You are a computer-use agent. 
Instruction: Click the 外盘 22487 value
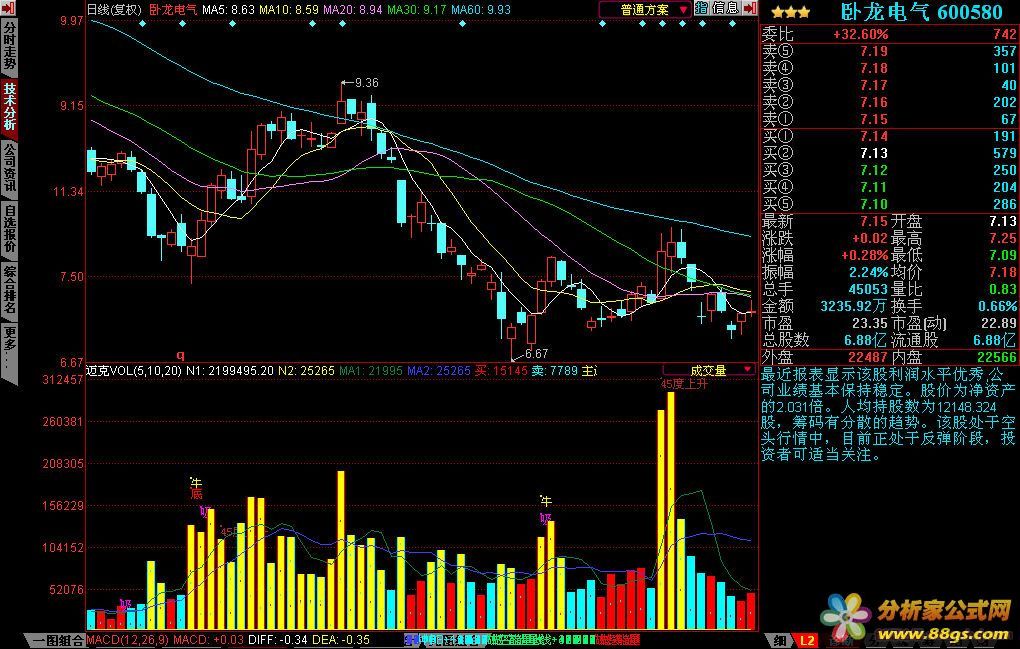[x=868, y=356]
